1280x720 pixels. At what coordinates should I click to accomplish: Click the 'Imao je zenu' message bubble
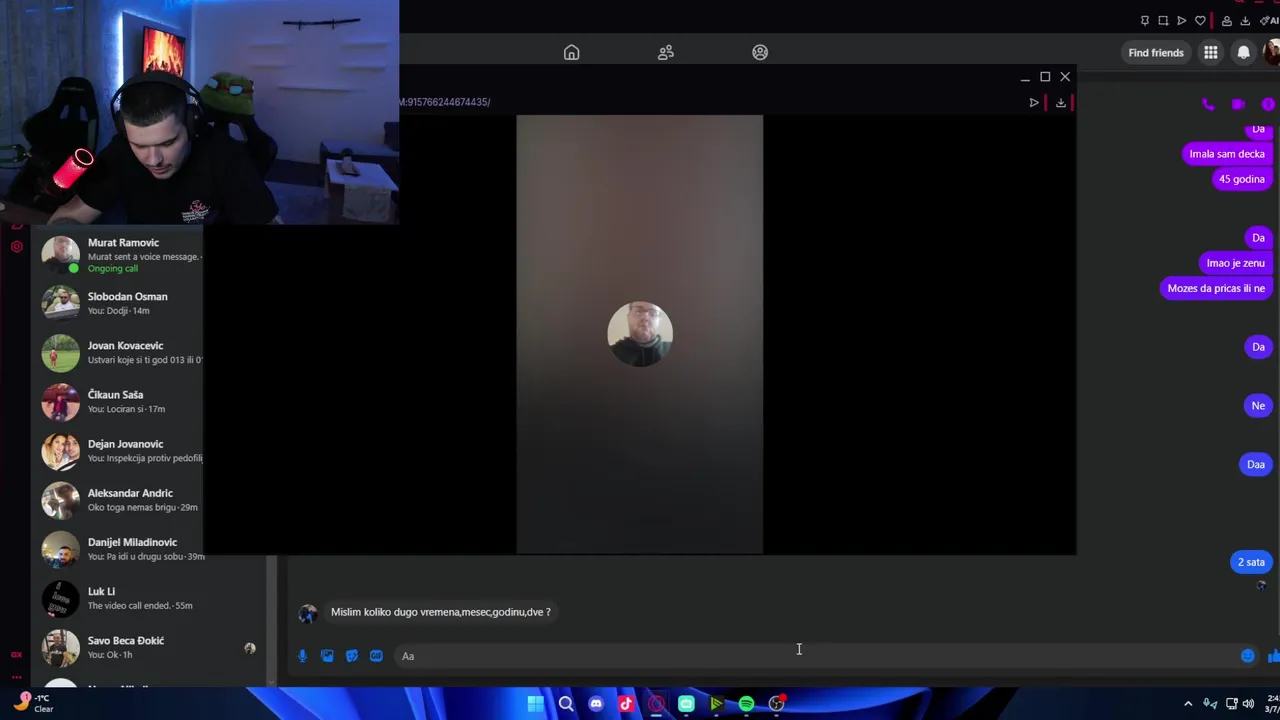click(x=1236, y=263)
